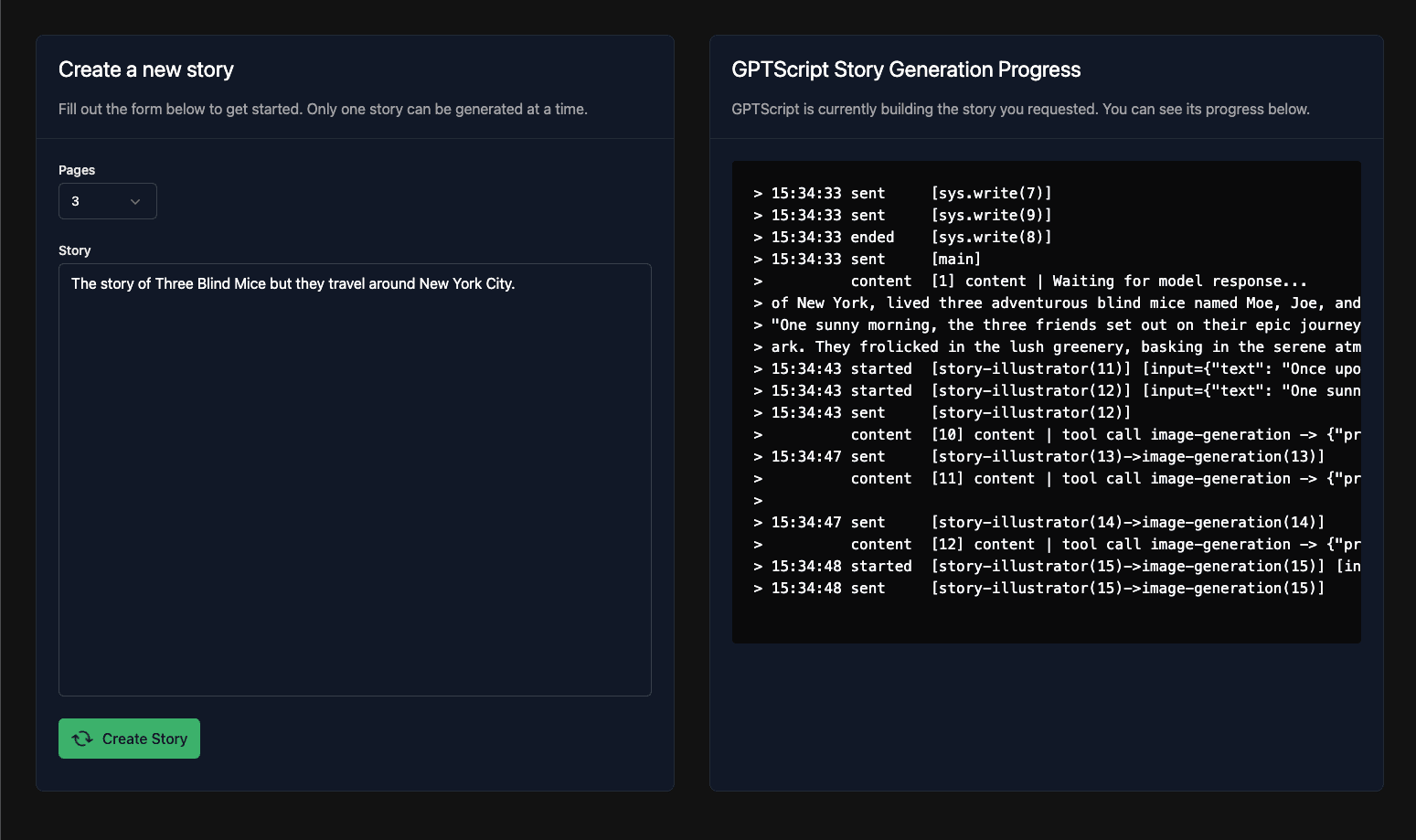Click the log line starting 'ark. They frolicked'
Image resolution: width=1416 pixels, height=840 pixels.
point(1057,346)
